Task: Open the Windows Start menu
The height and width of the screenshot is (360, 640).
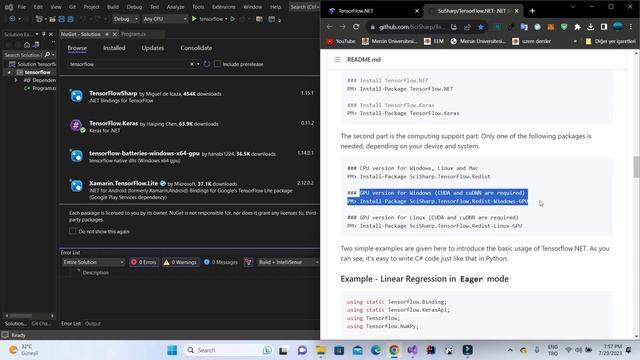Action: pyautogui.click(x=172, y=350)
